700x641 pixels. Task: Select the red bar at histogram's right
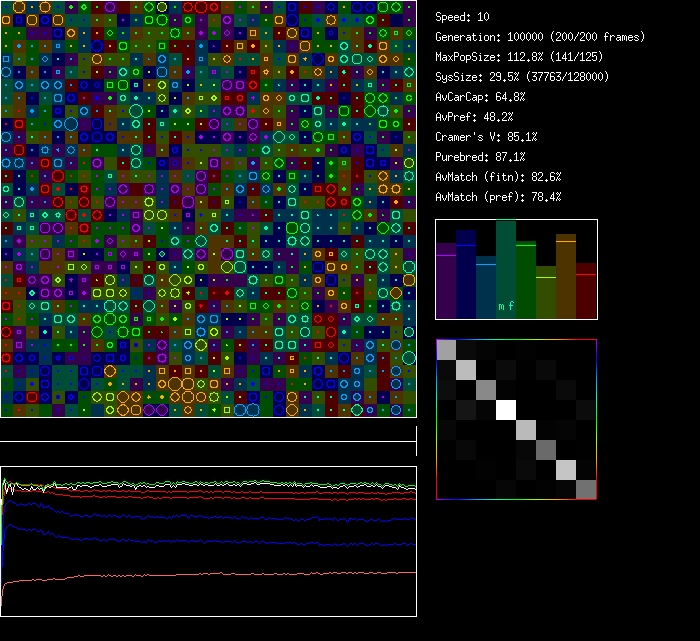point(586,290)
